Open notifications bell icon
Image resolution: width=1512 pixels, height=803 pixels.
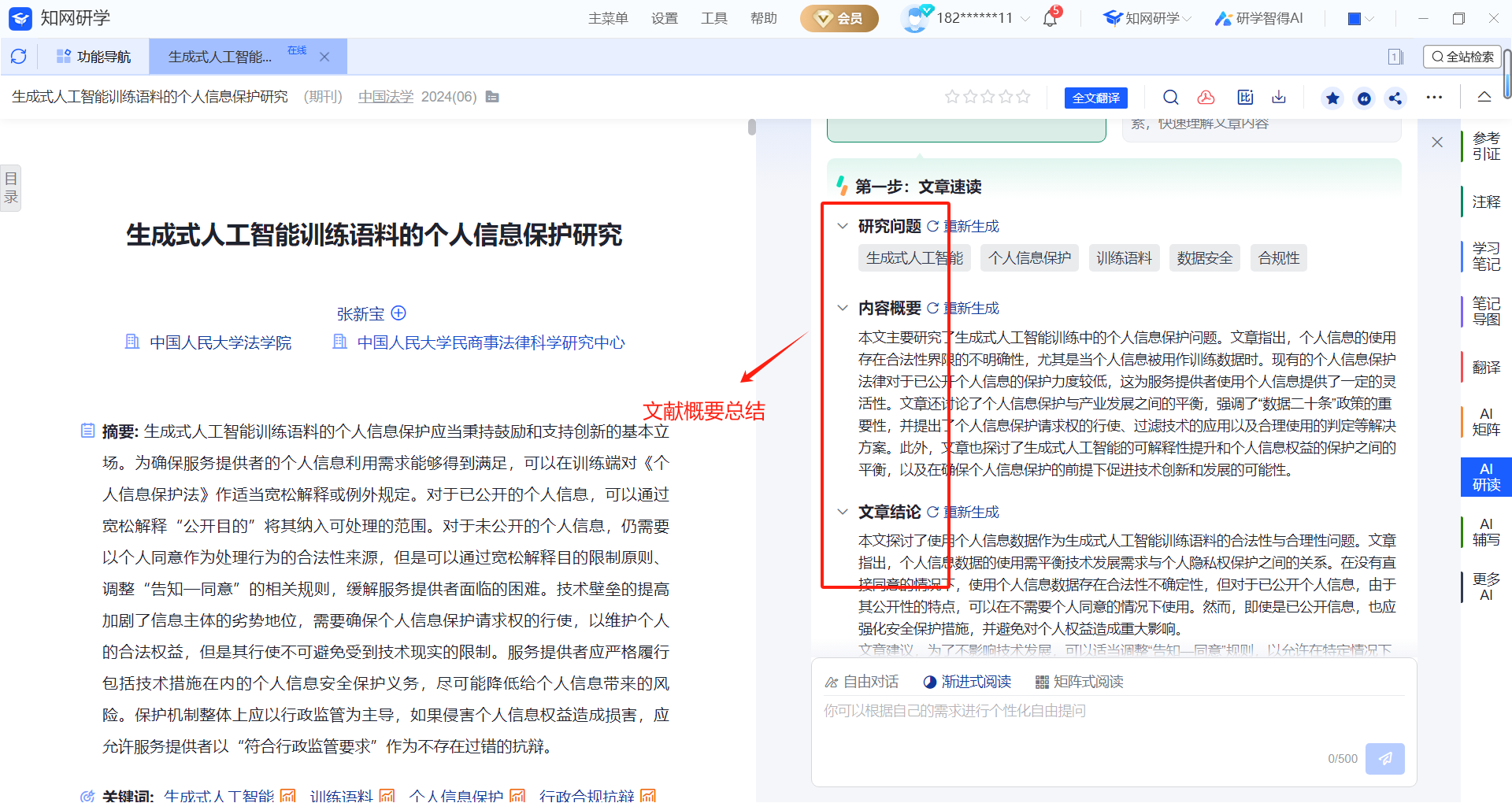pos(1051,18)
